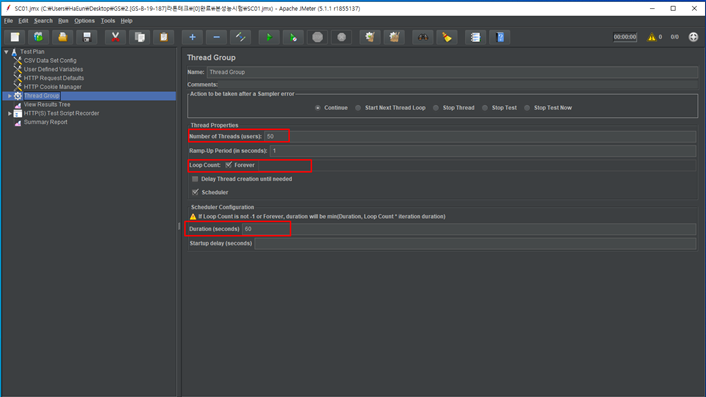Screen dimensions: 706x397
Task: Open the Run menu
Action: pos(63,21)
